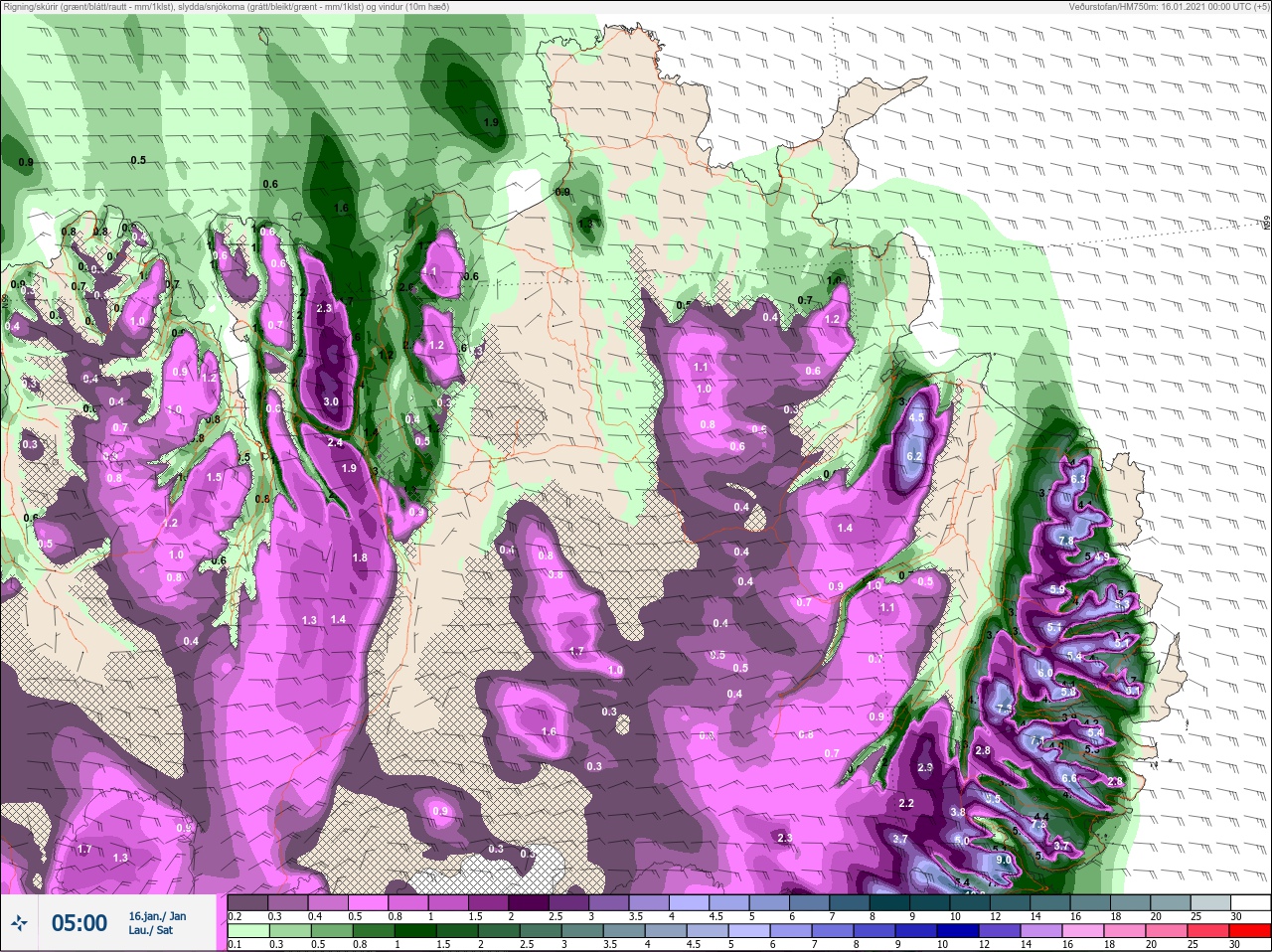Click the '6.2' snowfall value on the map
This screenshot has width=1272, height=952.
coord(915,455)
